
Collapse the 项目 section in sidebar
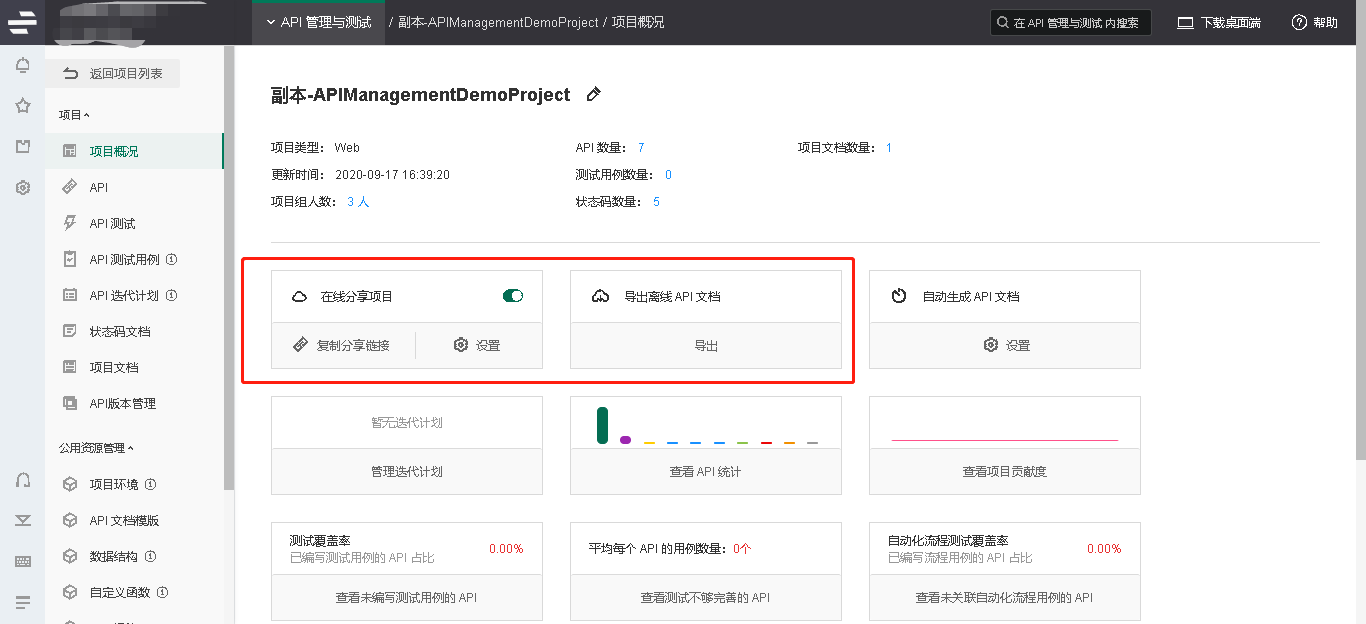point(74,115)
